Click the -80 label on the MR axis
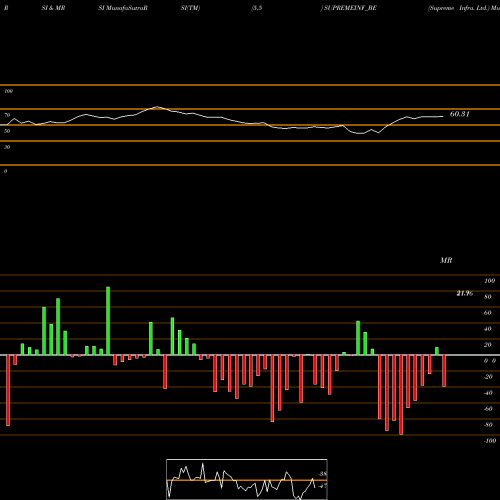The height and width of the screenshot is (500, 500). [488, 425]
